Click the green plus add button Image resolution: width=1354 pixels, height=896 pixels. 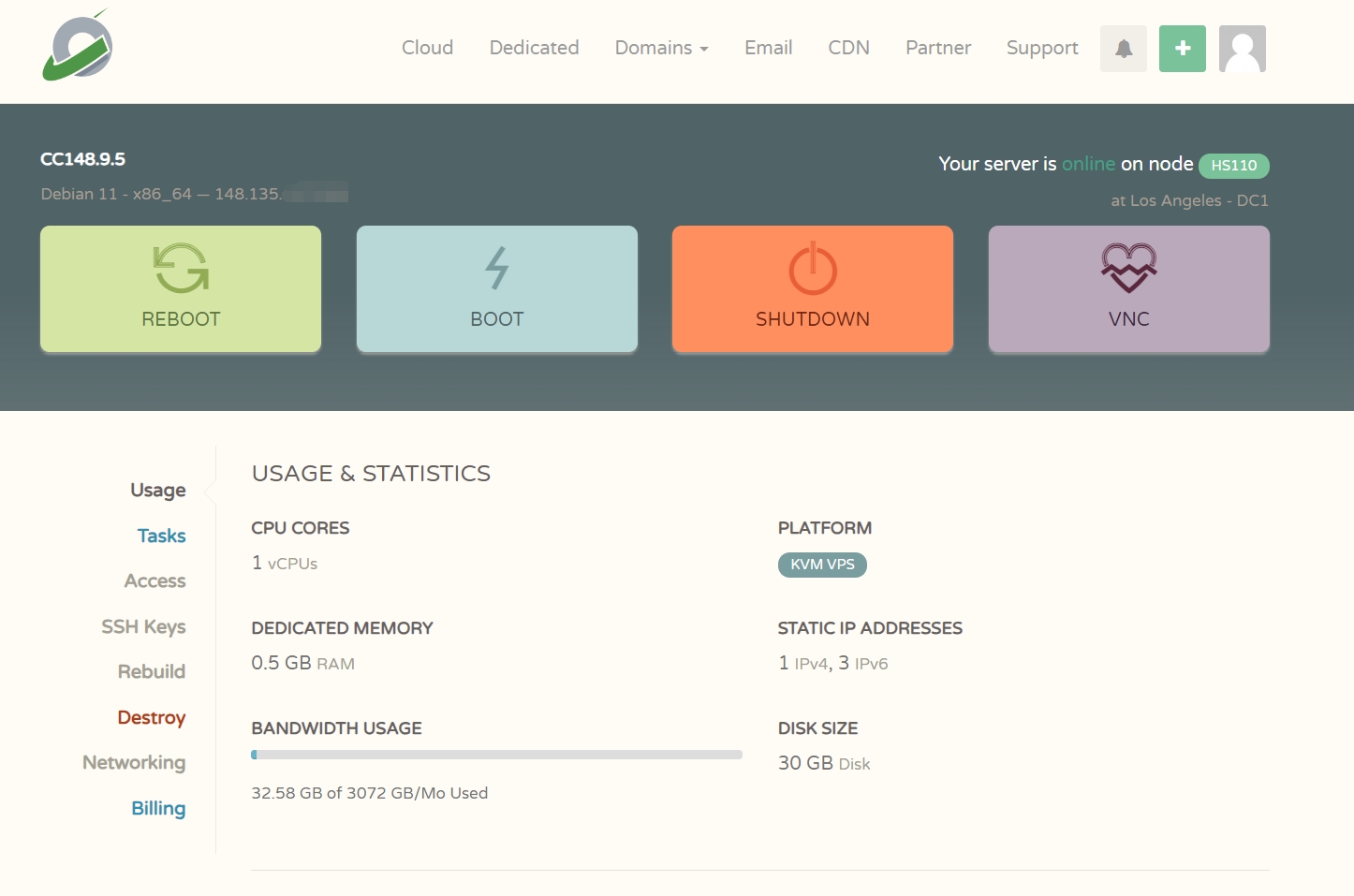[1183, 49]
